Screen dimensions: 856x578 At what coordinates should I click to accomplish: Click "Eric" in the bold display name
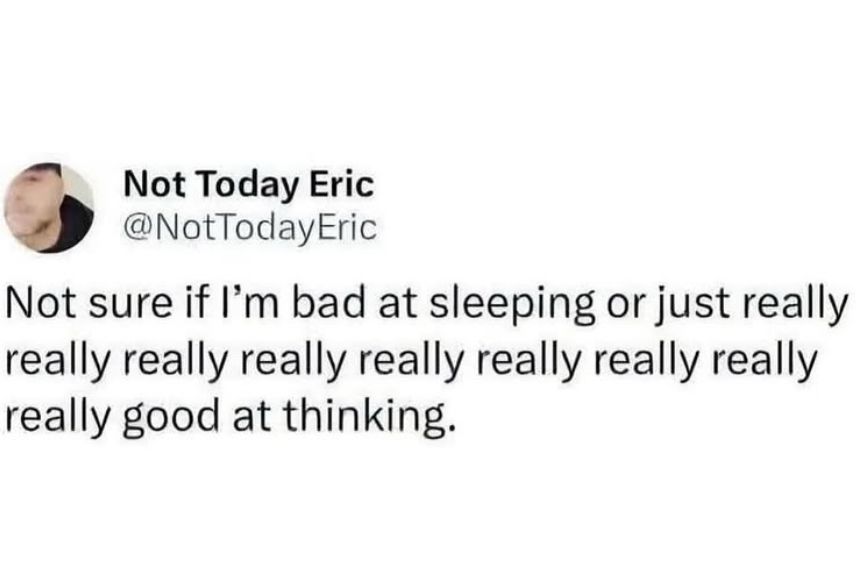[342, 184]
